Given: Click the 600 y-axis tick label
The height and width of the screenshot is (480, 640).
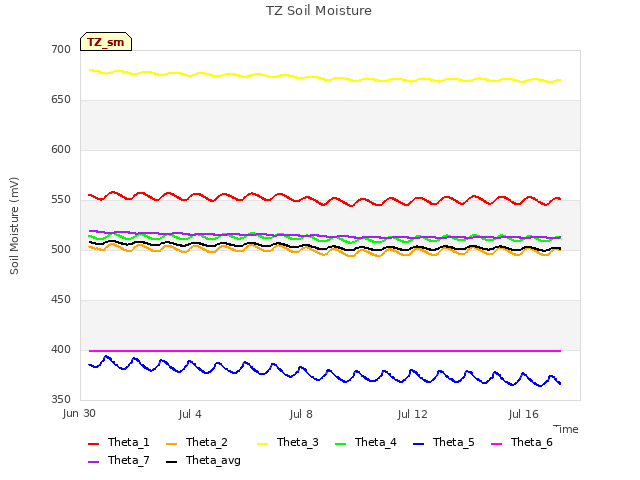Looking at the screenshot, I should [61, 149].
